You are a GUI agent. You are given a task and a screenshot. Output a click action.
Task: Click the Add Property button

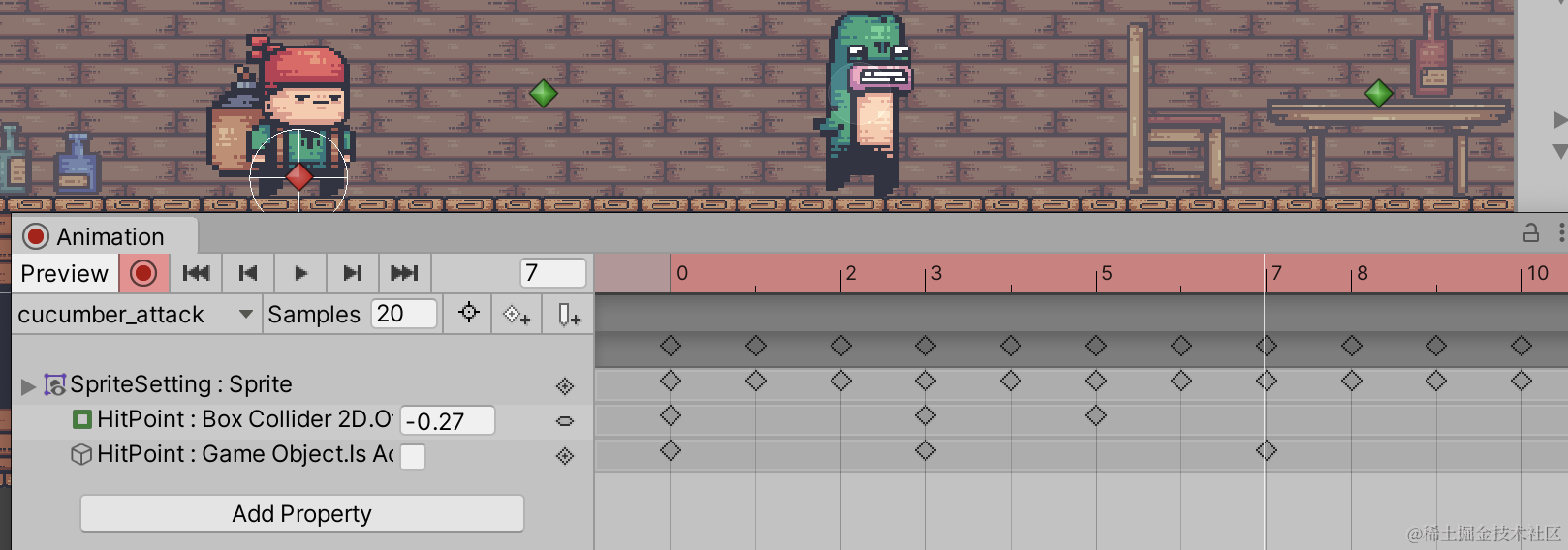click(x=302, y=513)
